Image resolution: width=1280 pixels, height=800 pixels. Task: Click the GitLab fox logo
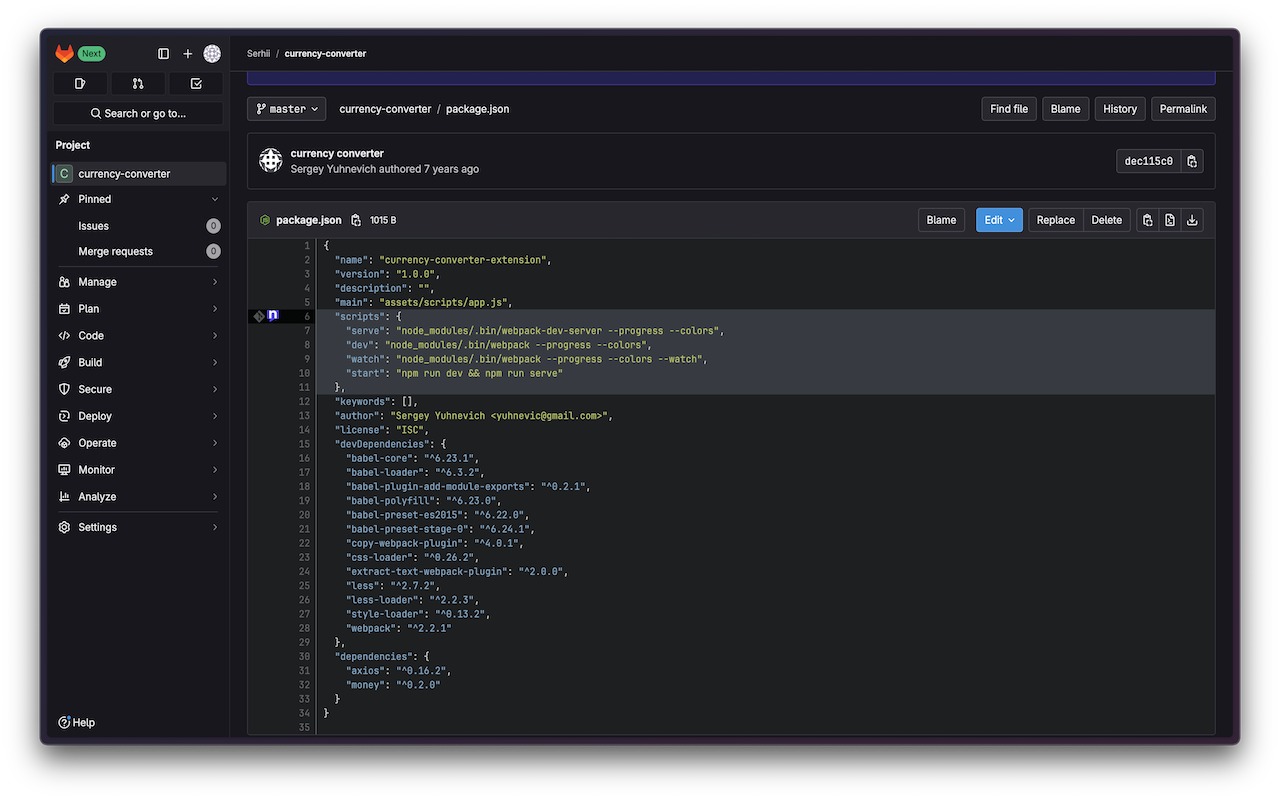click(64, 54)
